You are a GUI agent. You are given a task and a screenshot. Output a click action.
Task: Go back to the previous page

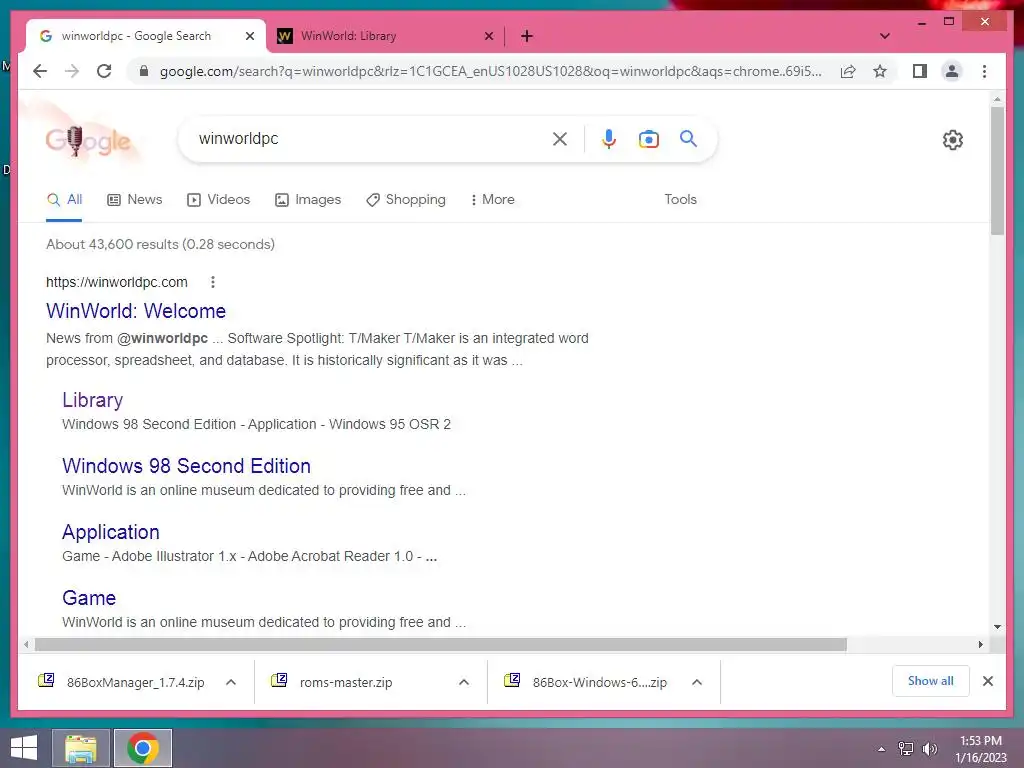tap(40, 71)
